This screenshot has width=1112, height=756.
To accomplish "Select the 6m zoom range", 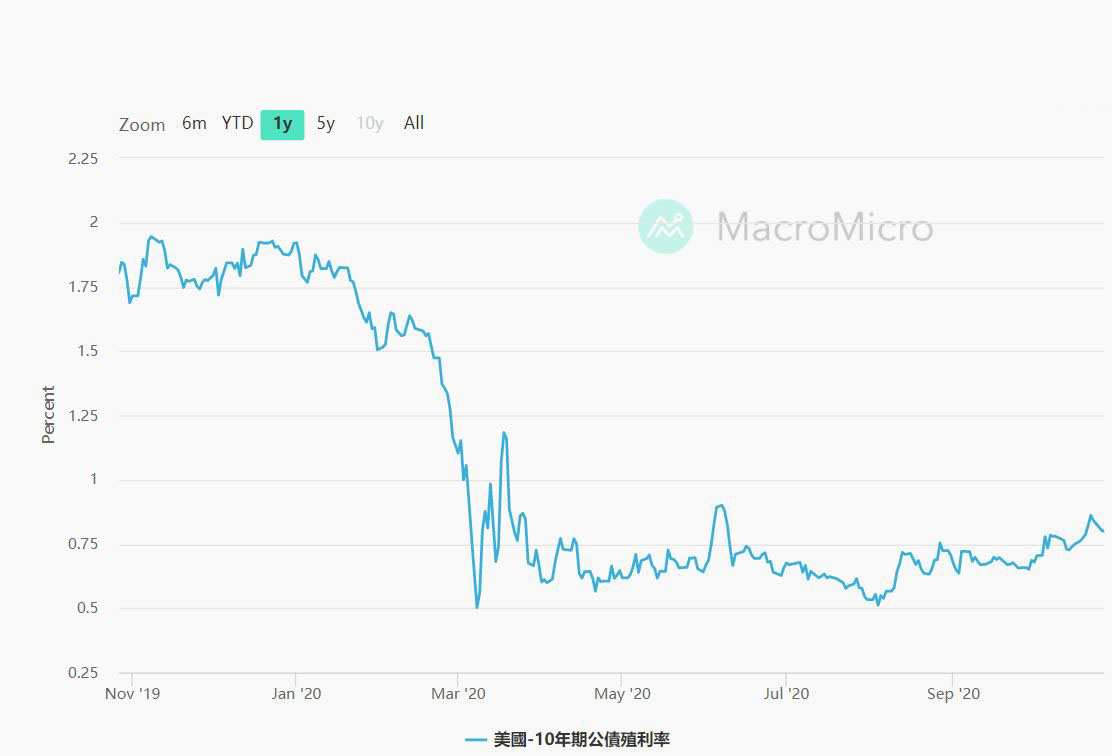I will 194,123.
